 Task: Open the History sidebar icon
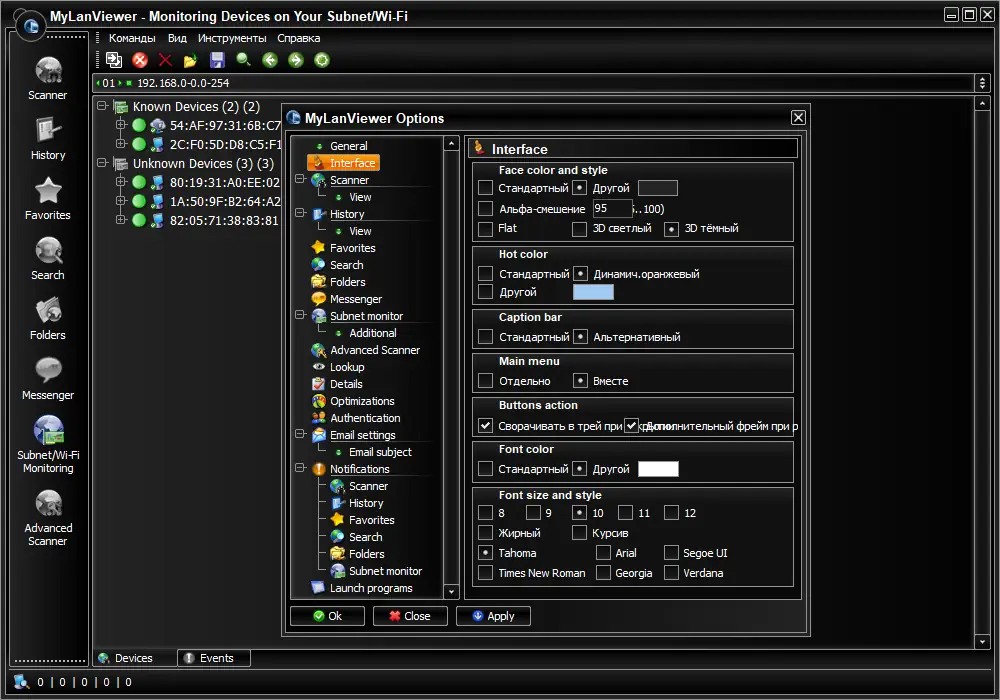(x=48, y=138)
